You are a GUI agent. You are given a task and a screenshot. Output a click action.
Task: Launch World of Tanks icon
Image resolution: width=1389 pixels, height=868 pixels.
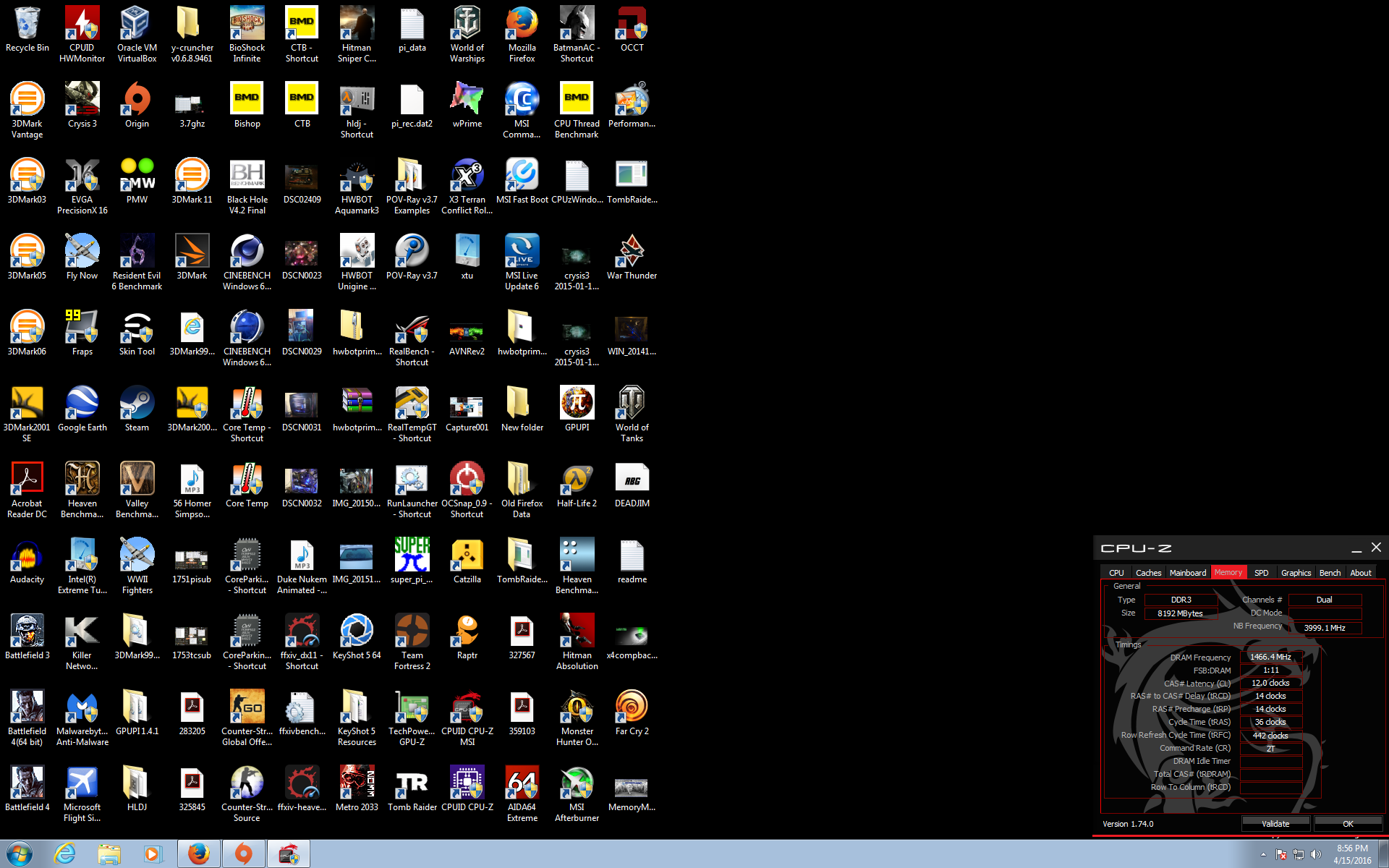click(632, 414)
